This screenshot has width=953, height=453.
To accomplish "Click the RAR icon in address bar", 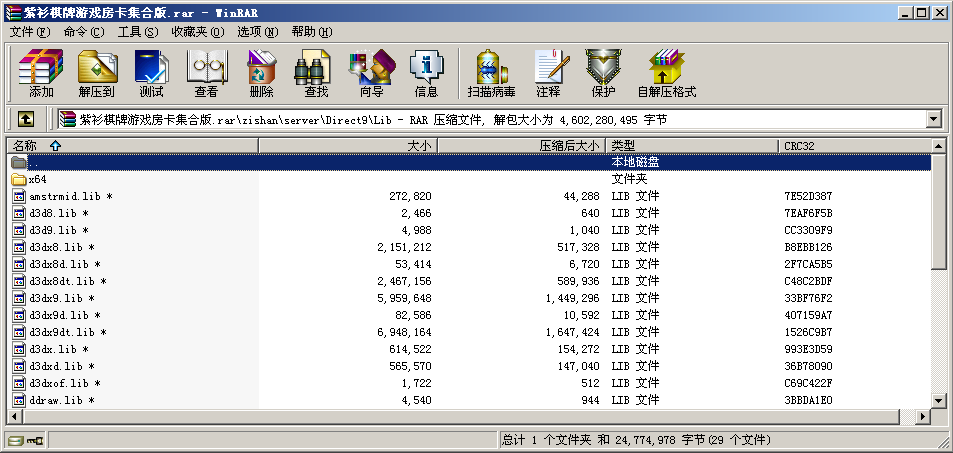I will (x=67, y=119).
